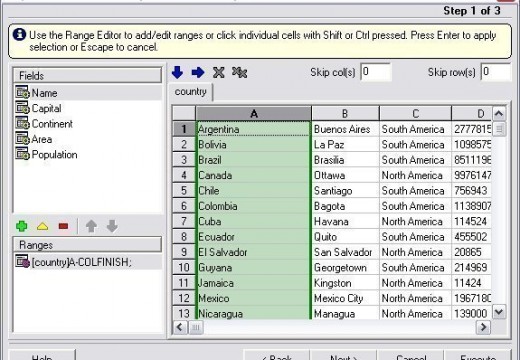Click the horizontal scrollbar thumb
This screenshot has height=360, width=520.
coord(196,327)
